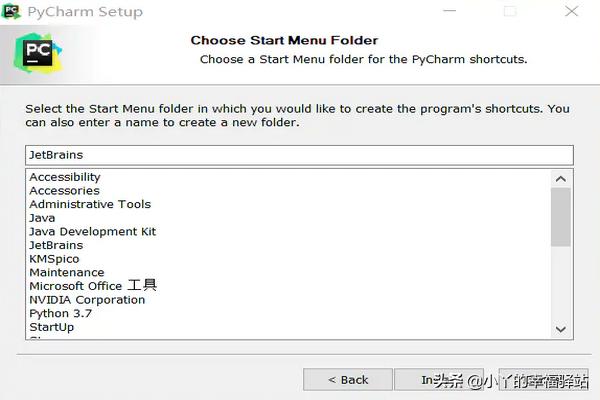
Task: Click the folder list scroll up arrow
Action: (561, 178)
